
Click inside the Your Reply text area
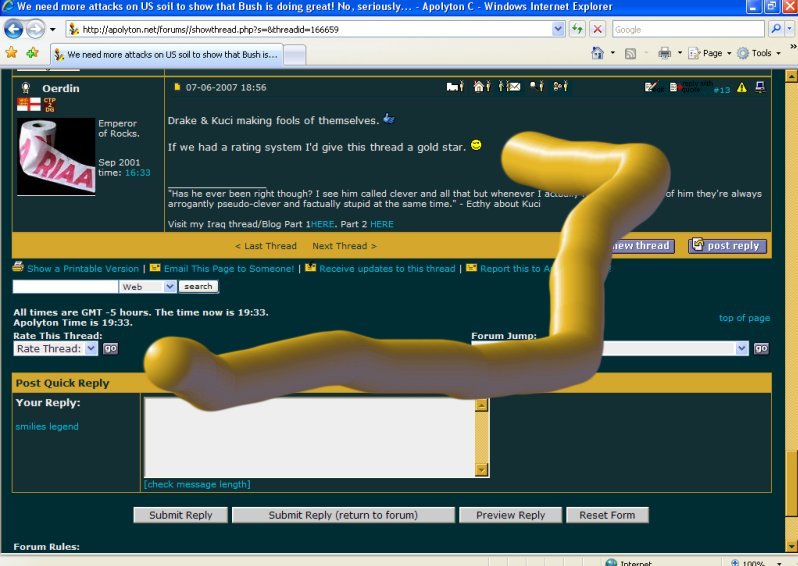[x=309, y=436]
